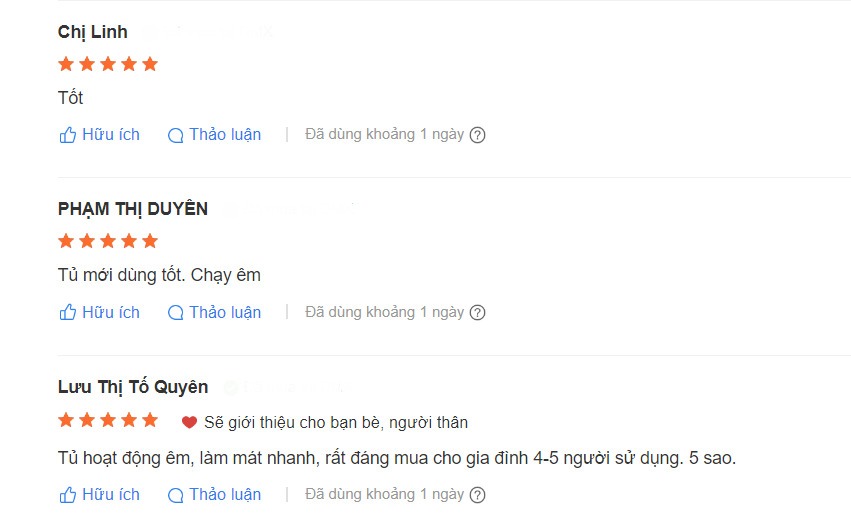The width and height of the screenshot is (851, 522).
Task: Click the reviewer name Chị Linh
Action: [93, 33]
